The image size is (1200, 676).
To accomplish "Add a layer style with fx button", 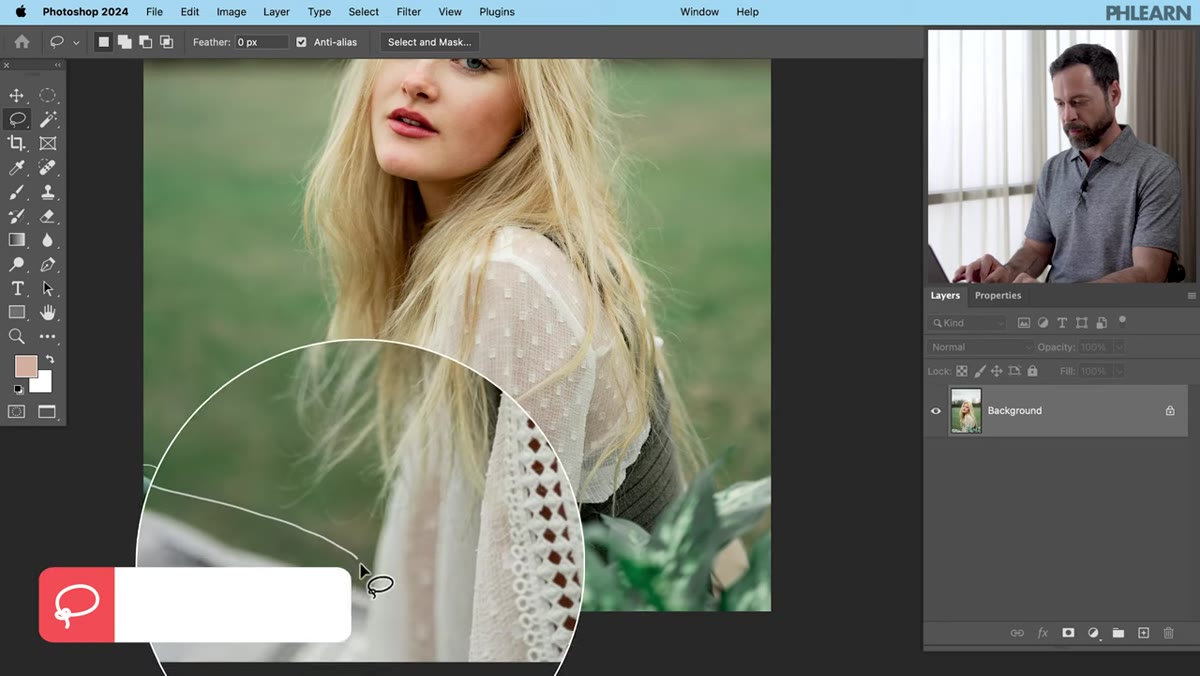I will 1043,633.
